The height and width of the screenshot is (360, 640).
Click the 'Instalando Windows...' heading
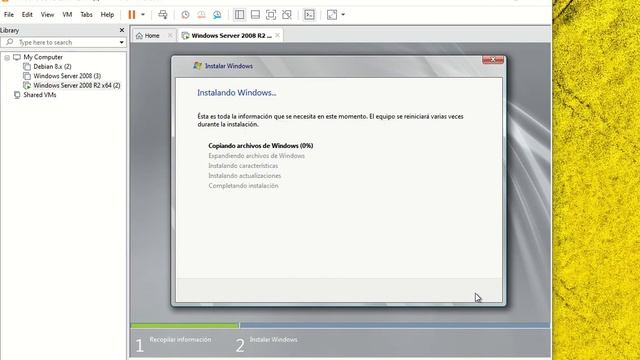click(x=237, y=93)
